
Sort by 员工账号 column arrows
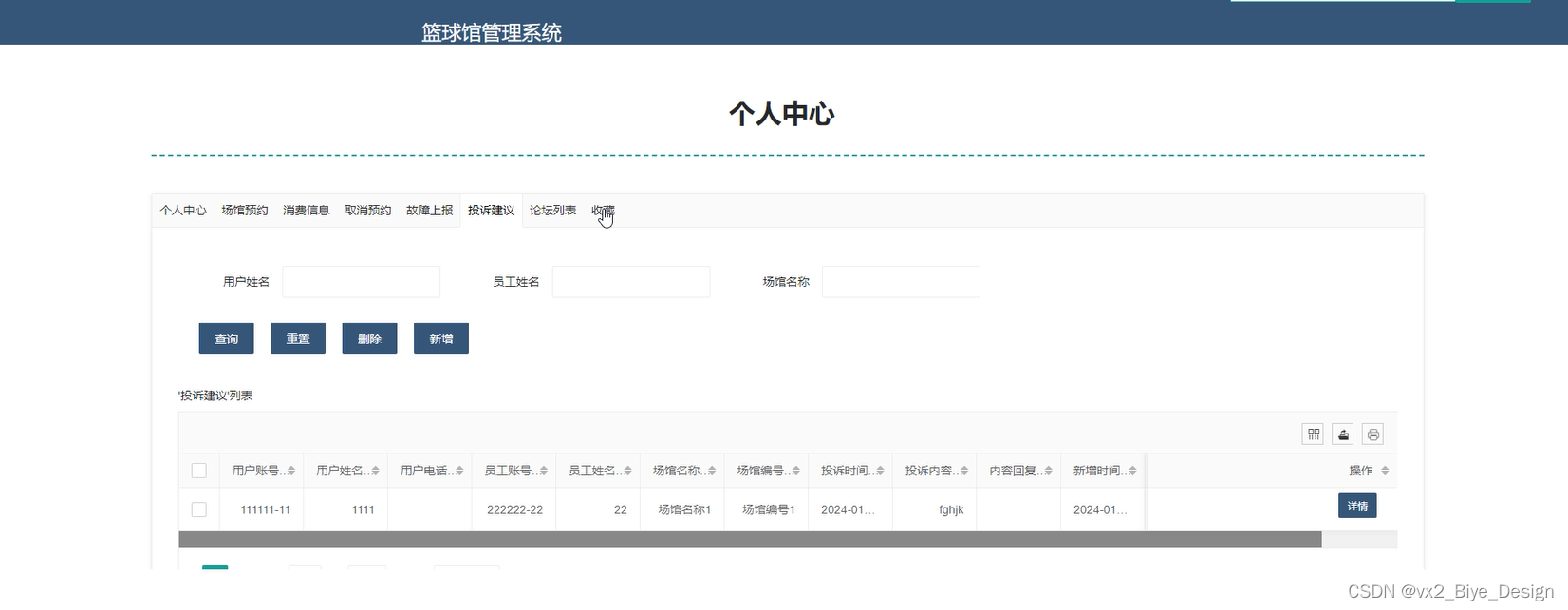click(x=544, y=471)
